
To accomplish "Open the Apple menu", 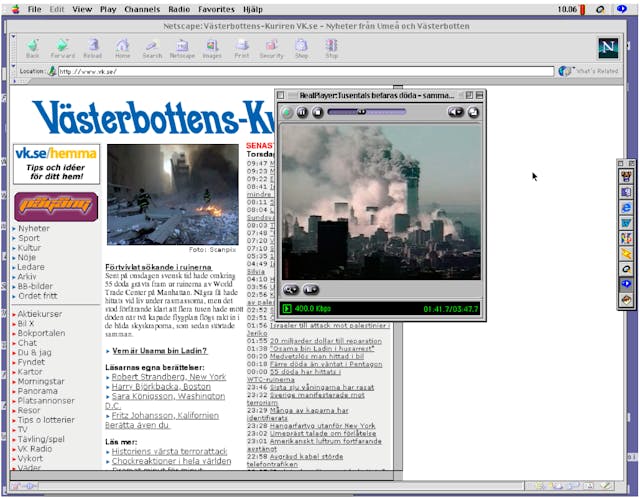I will pos(16,9).
